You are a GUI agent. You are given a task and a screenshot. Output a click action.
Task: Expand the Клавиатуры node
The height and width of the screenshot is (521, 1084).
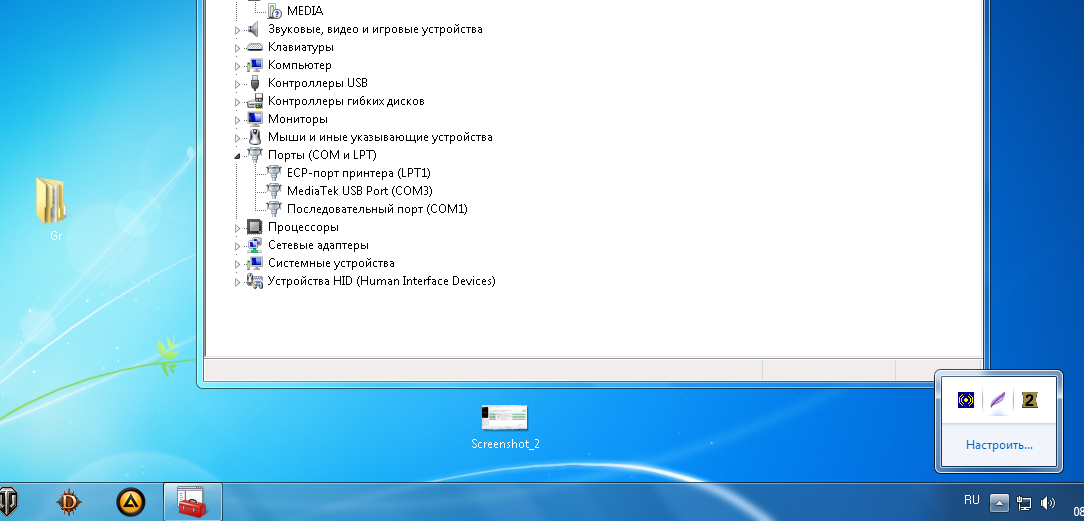point(237,48)
